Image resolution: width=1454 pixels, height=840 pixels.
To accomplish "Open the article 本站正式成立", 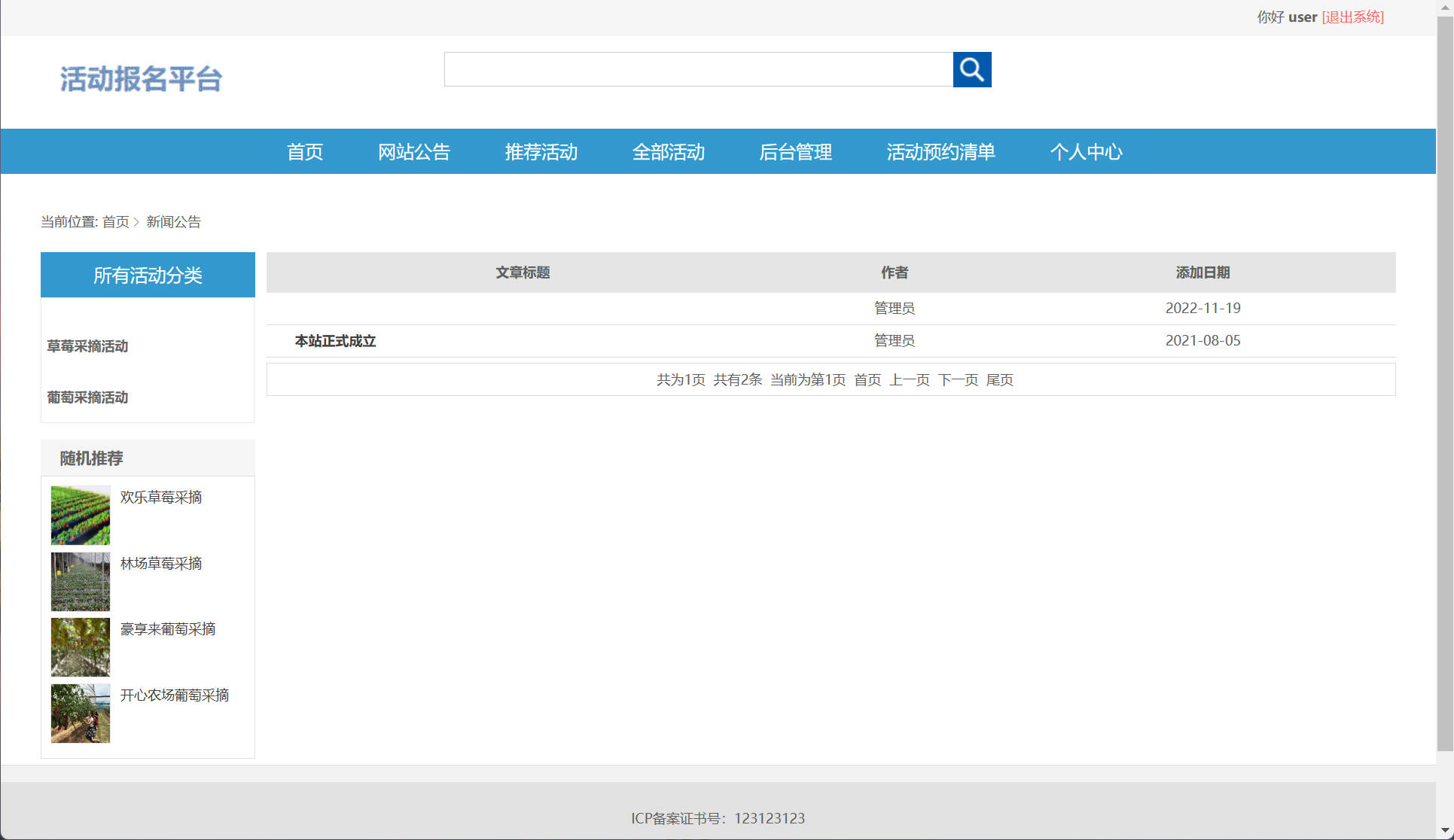I will click(334, 340).
